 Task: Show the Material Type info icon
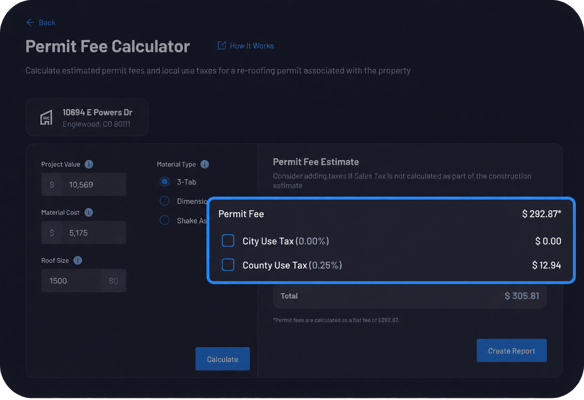coord(204,164)
